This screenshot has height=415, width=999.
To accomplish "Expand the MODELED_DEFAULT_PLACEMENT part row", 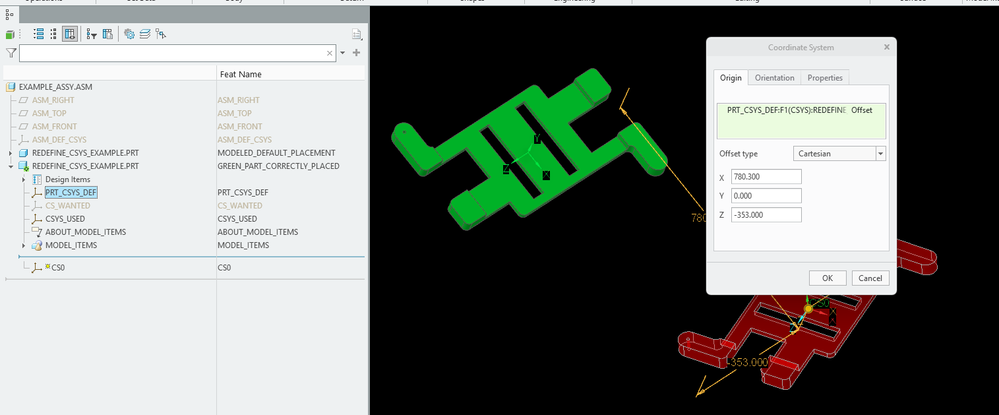I will click(10, 153).
